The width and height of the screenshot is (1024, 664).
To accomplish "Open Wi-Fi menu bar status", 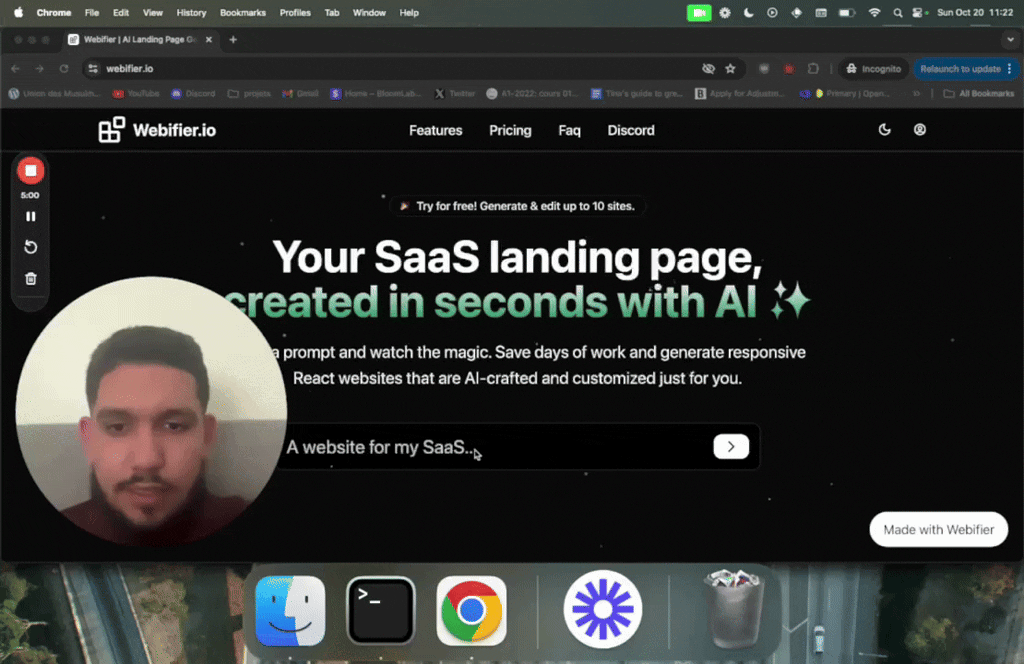I will click(x=874, y=12).
